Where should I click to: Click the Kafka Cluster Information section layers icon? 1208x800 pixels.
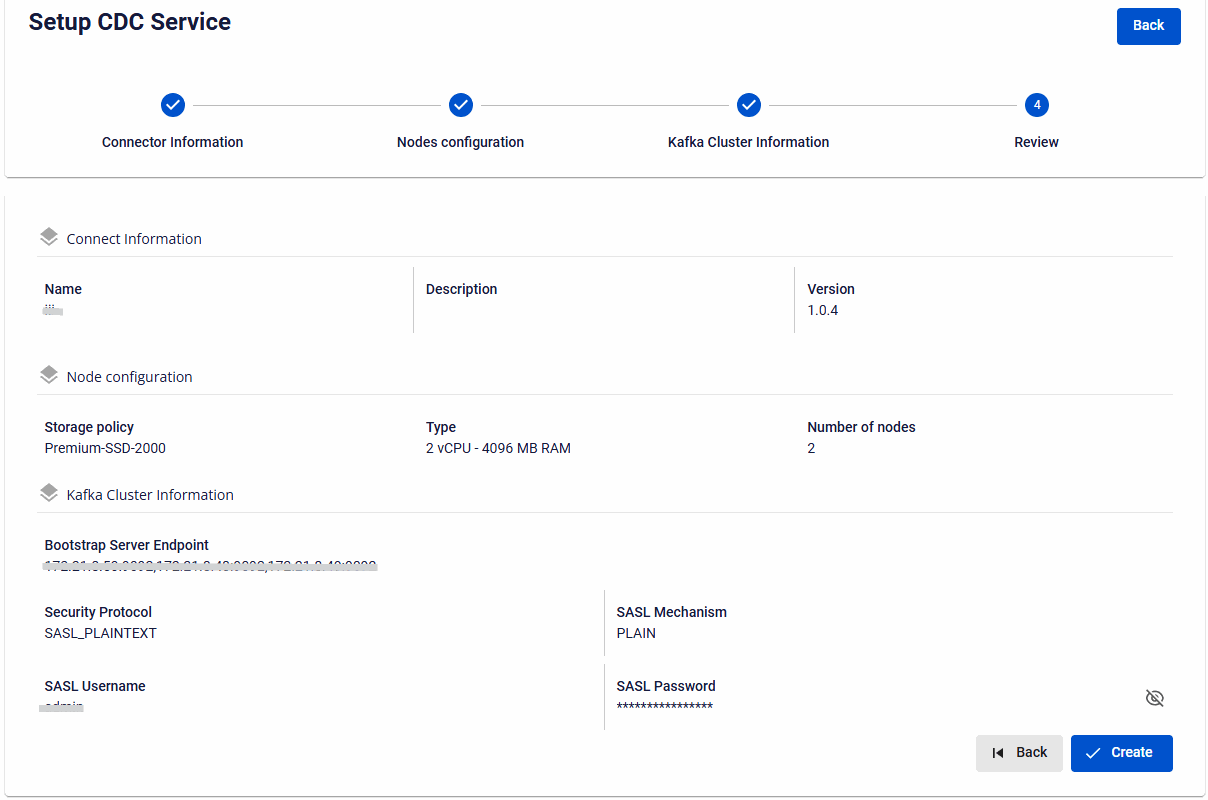click(49, 493)
